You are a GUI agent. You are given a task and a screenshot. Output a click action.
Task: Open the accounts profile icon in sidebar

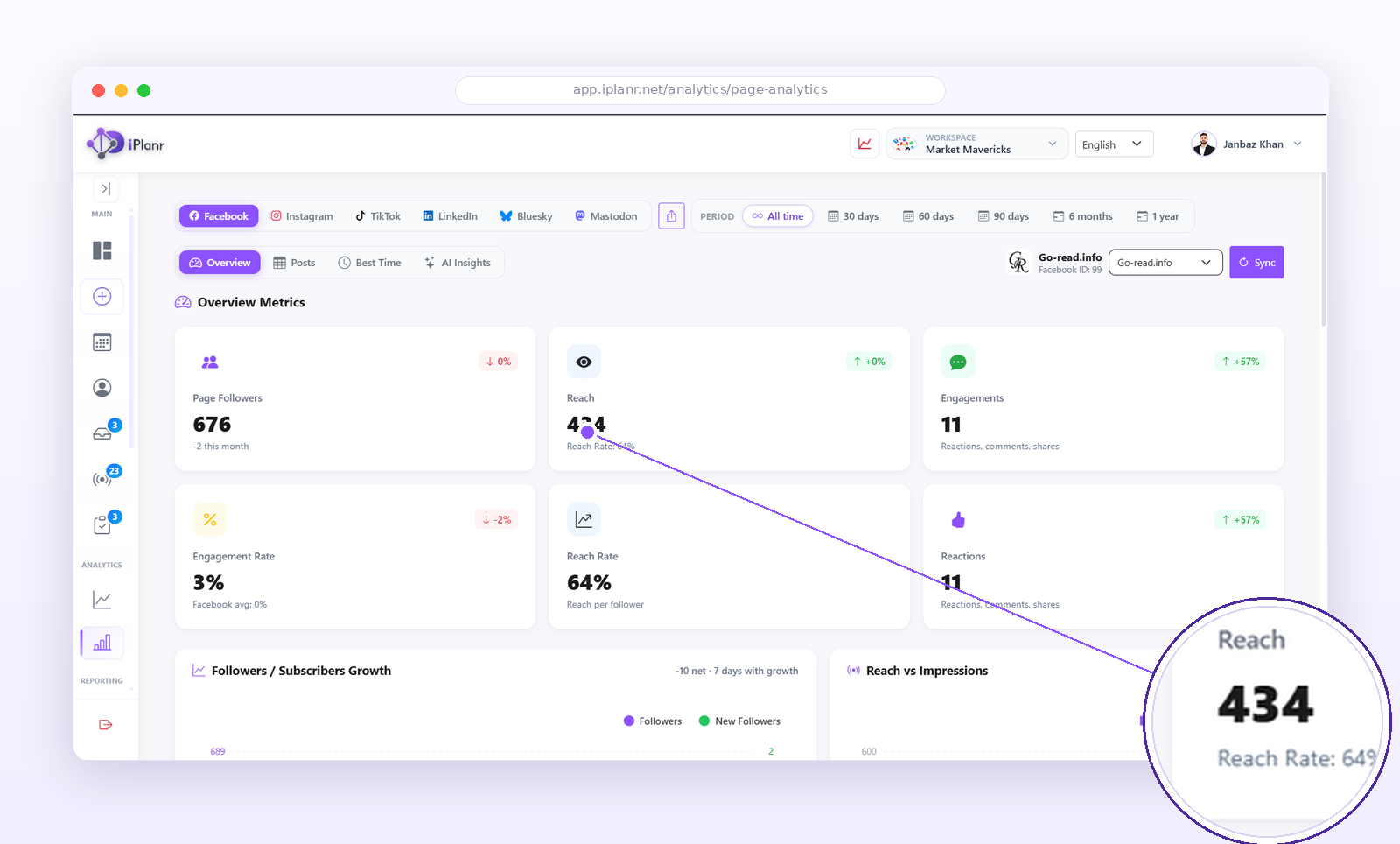click(102, 388)
